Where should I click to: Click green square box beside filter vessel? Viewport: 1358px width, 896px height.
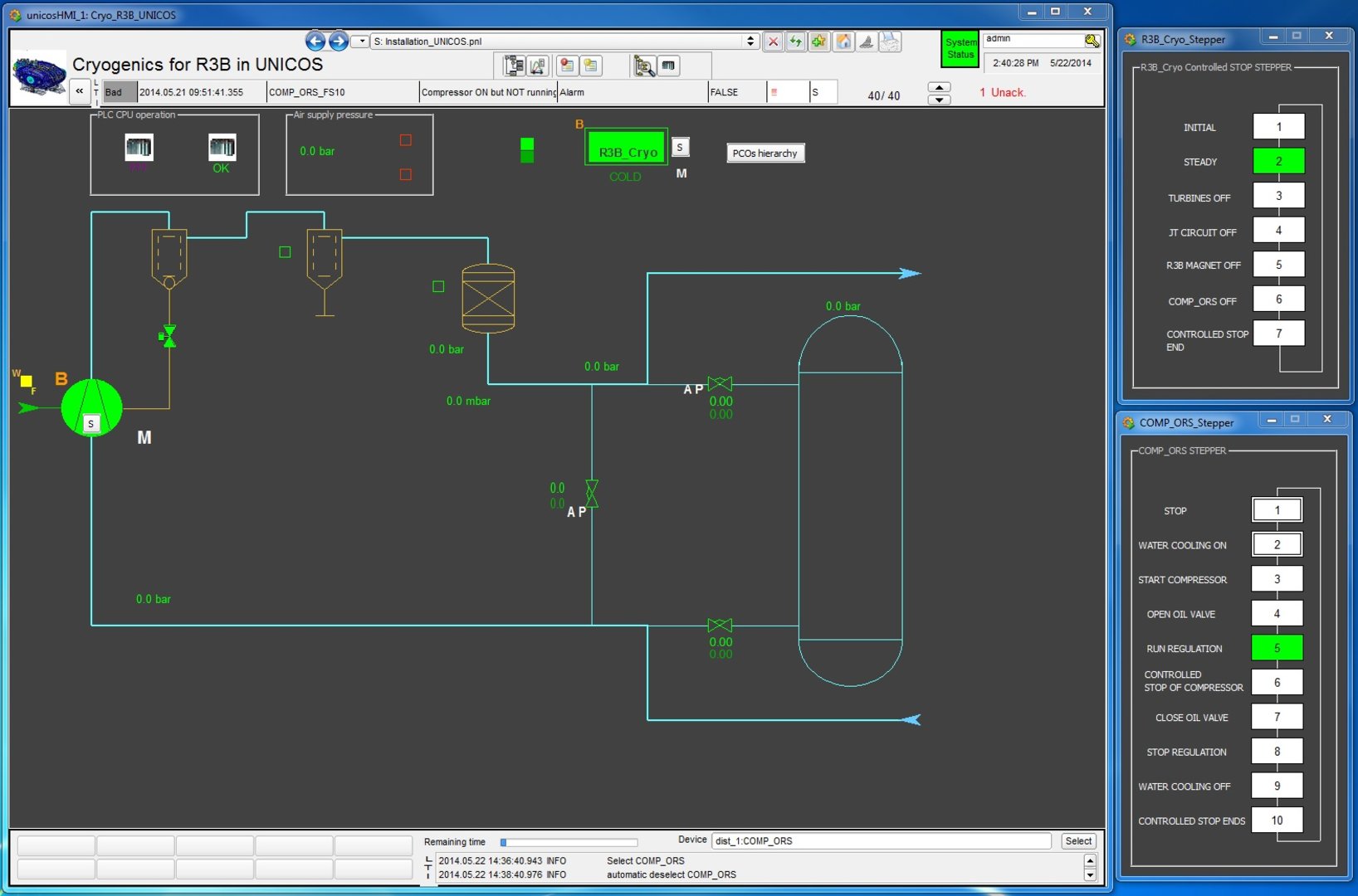[438, 286]
